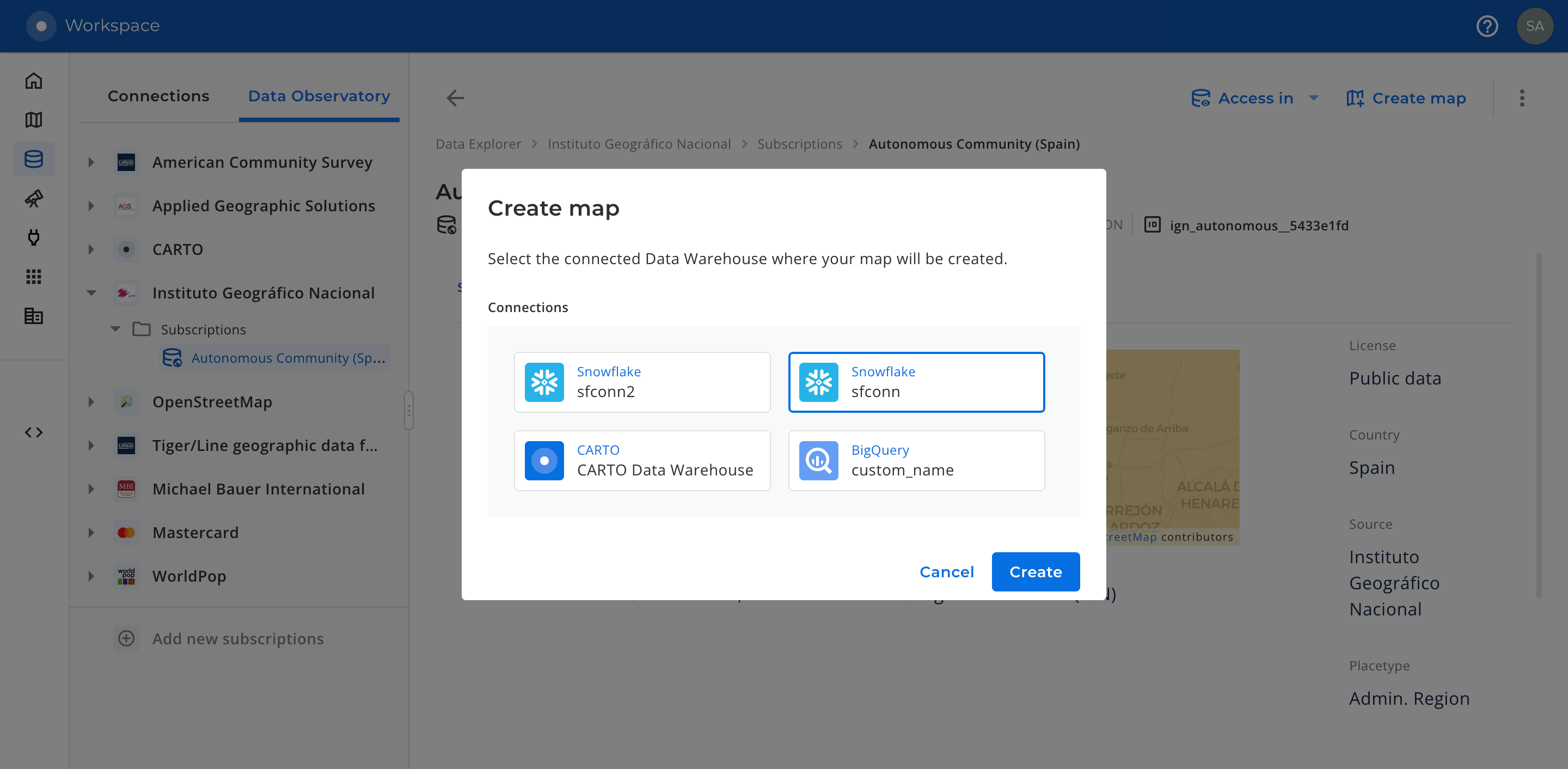Viewport: 1568px width, 769px height.
Task: Click the Michael Bauer International MBI icon
Action: click(x=126, y=489)
